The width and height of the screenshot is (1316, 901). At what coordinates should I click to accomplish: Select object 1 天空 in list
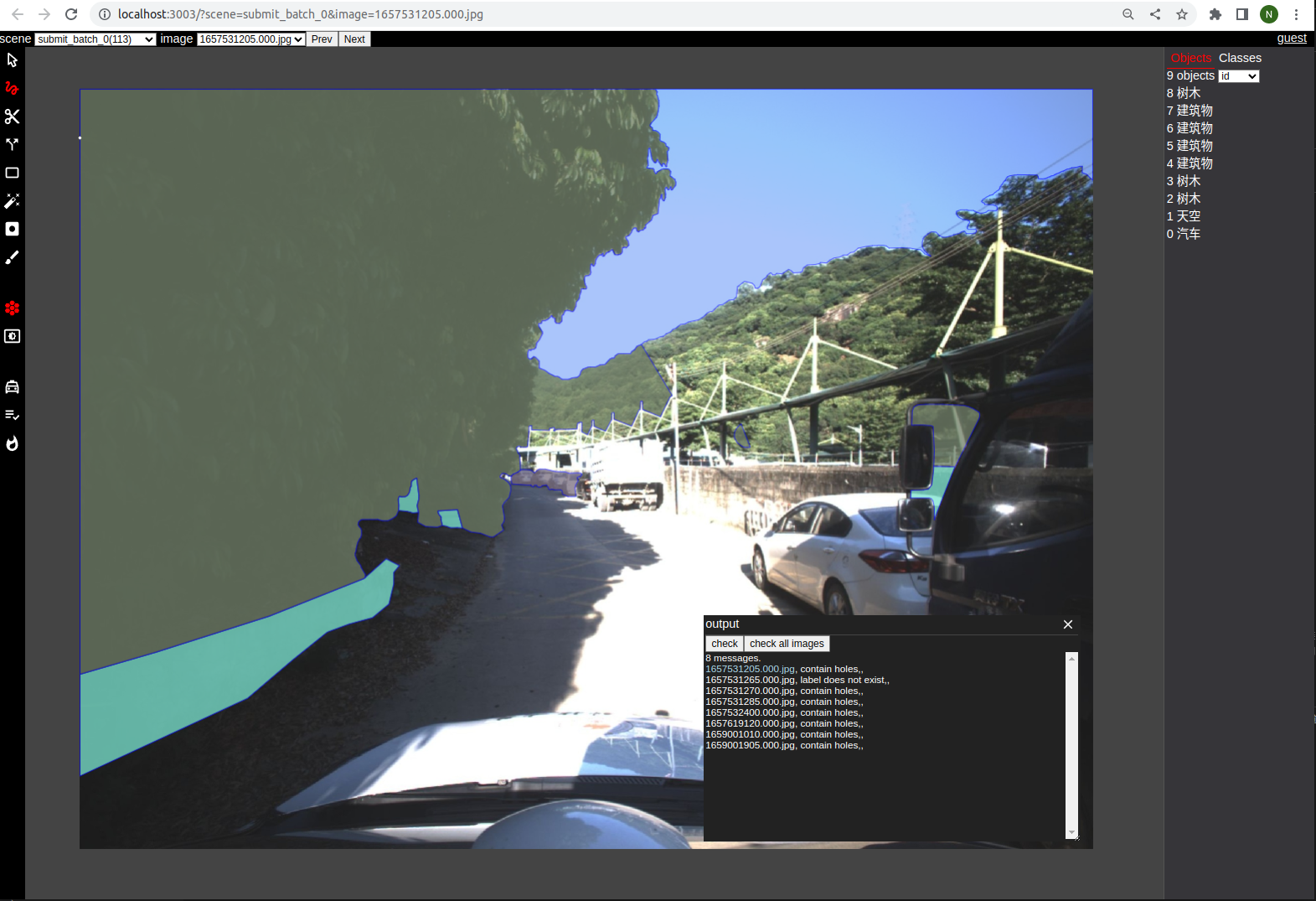pyautogui.click(x=1183, y=216)
